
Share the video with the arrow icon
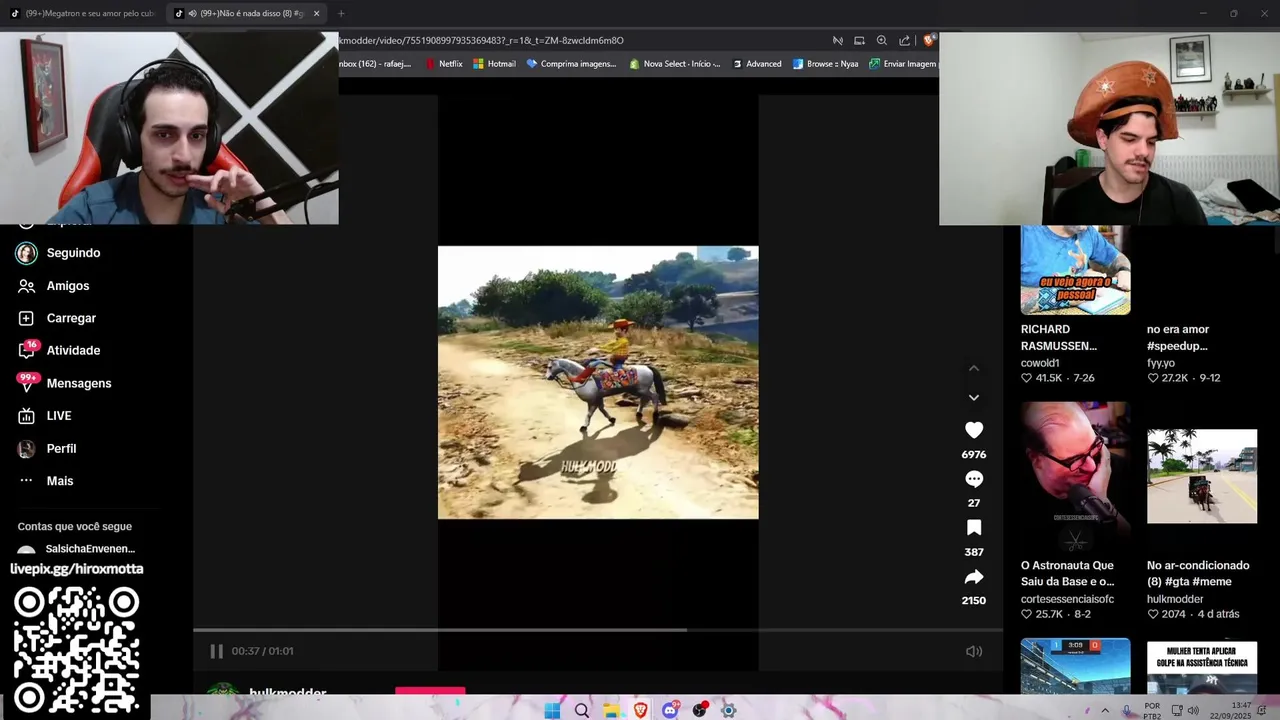[x=974, y=577]
